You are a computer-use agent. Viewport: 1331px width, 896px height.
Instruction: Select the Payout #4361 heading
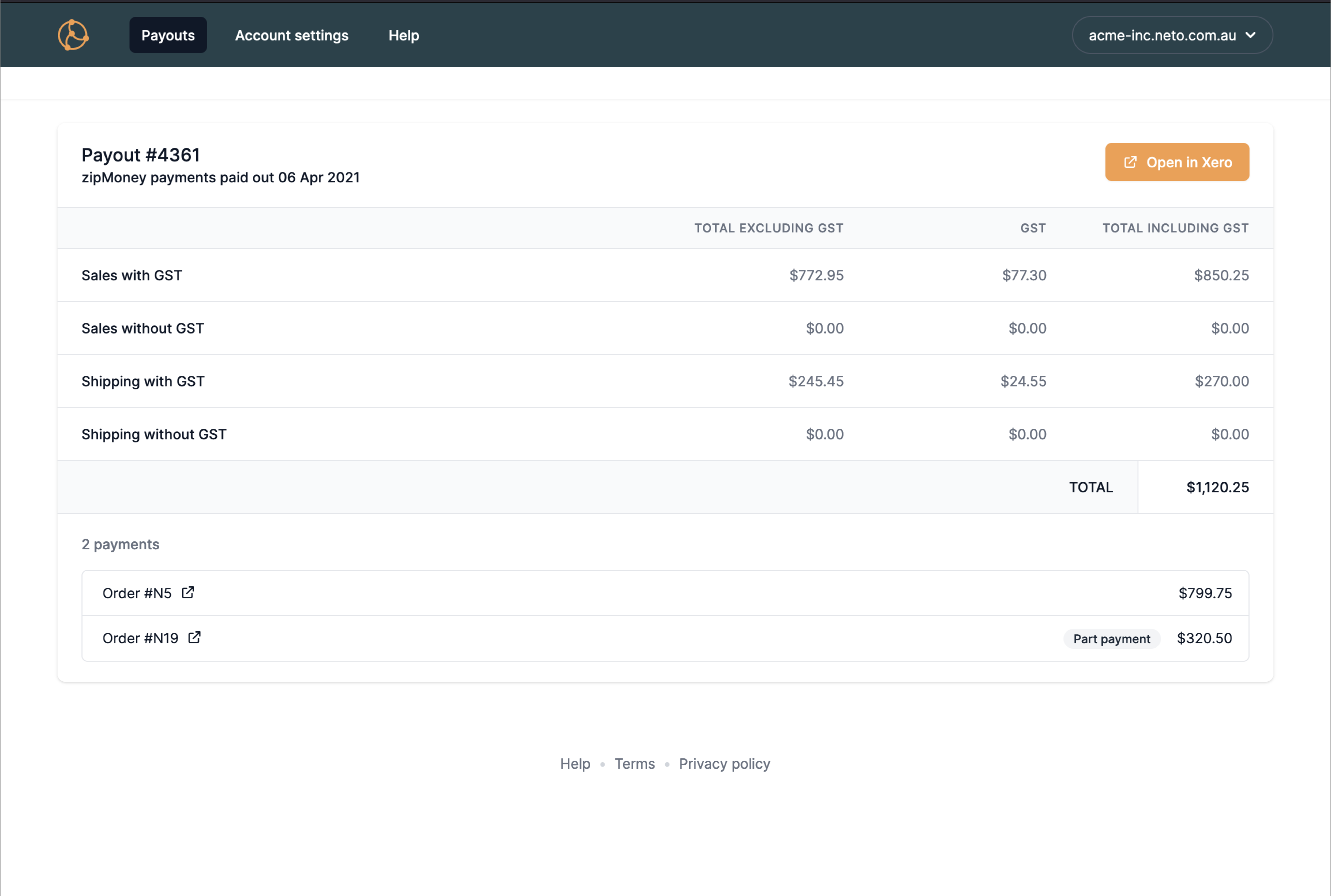(x=141, y=155)
